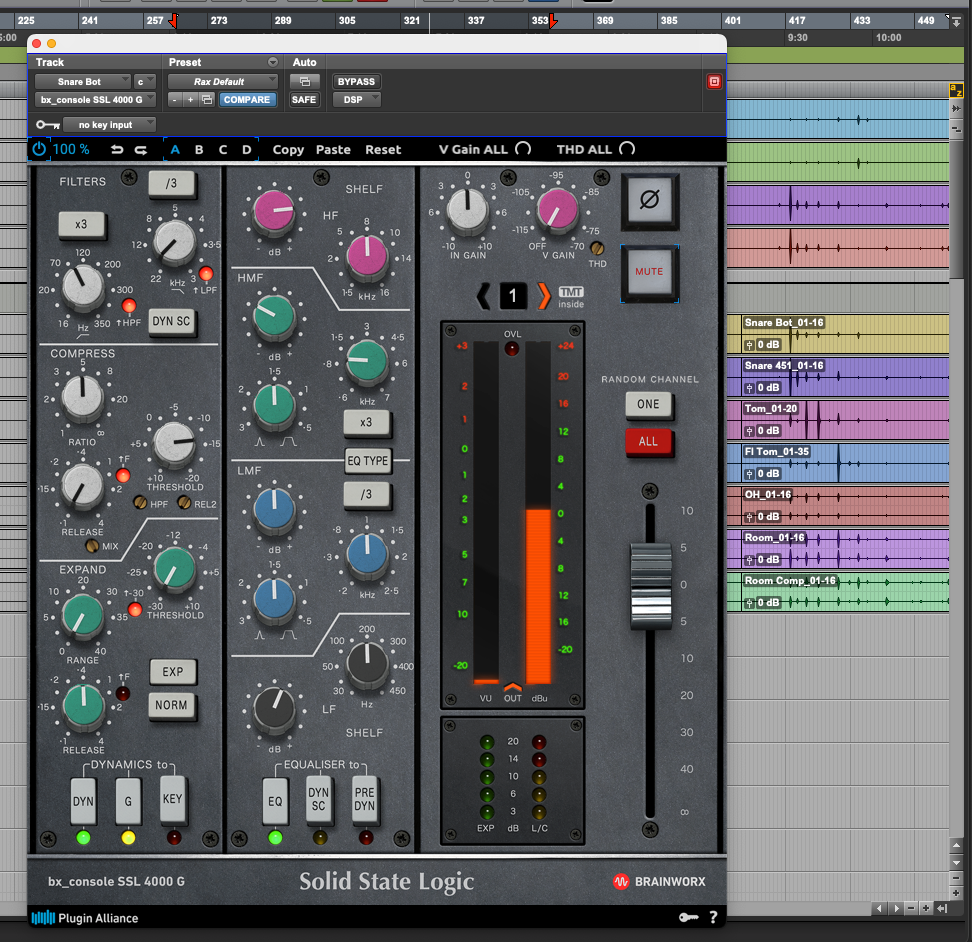Image resolution: width=972 pixels, height=942 pixels.
Task: Click the V Gain ALL knob icon
Action: pyautogui.click(x=523, y=149)
